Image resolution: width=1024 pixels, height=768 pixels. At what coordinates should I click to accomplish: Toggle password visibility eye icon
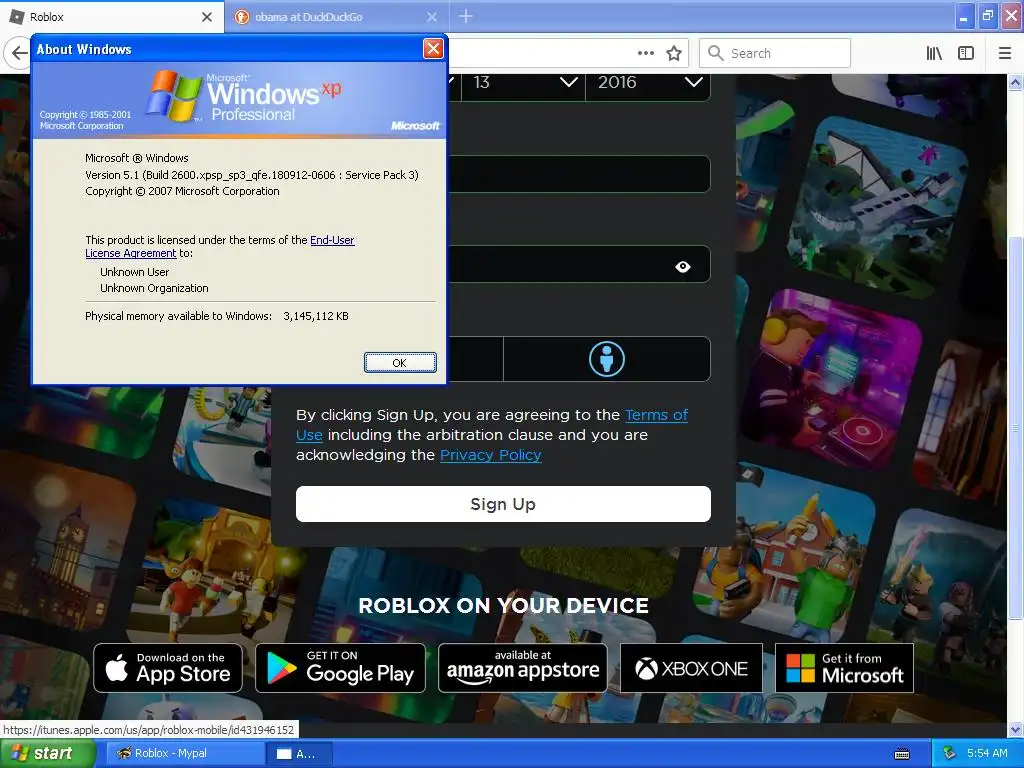coord(682,266)
